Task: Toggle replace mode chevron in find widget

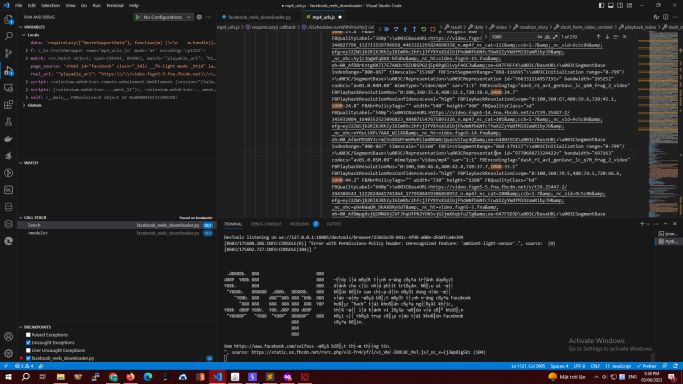Action: (x=486, y=37)
